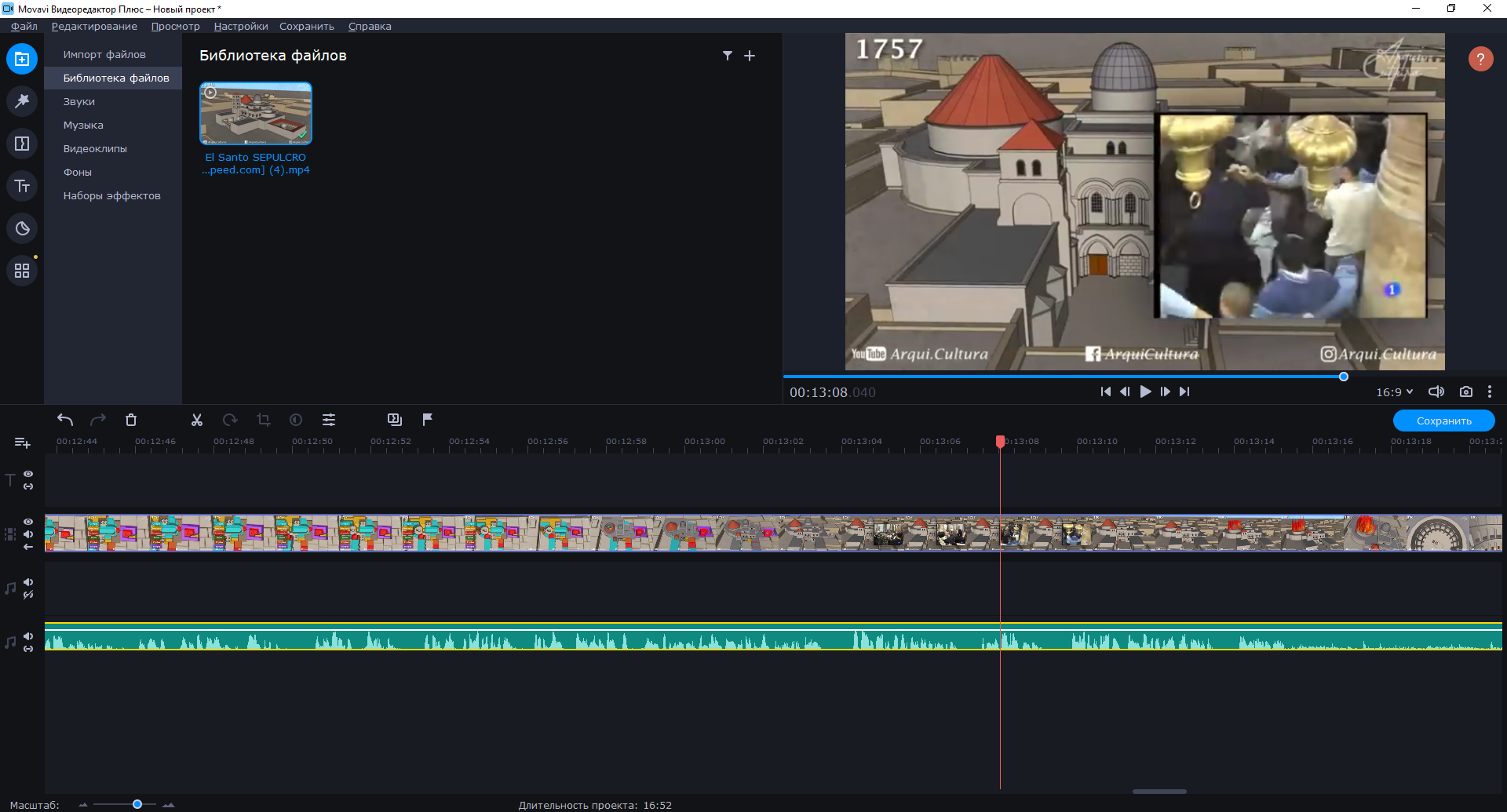Open the titles tab (Tт icon)
Viewport: 1507px width, 812px height.
pos(22,186)
